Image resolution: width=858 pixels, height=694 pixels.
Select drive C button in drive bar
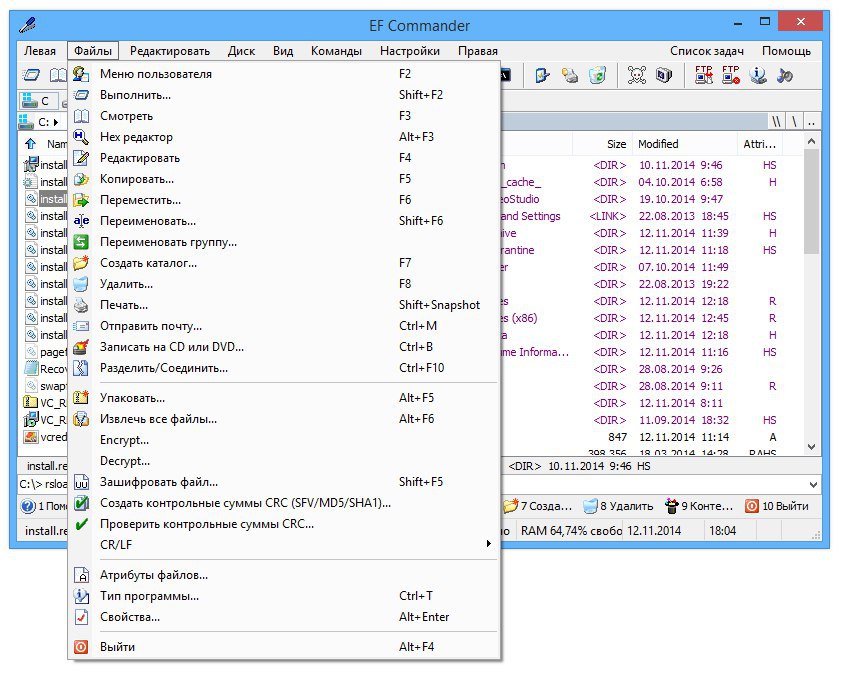point(38,101)
